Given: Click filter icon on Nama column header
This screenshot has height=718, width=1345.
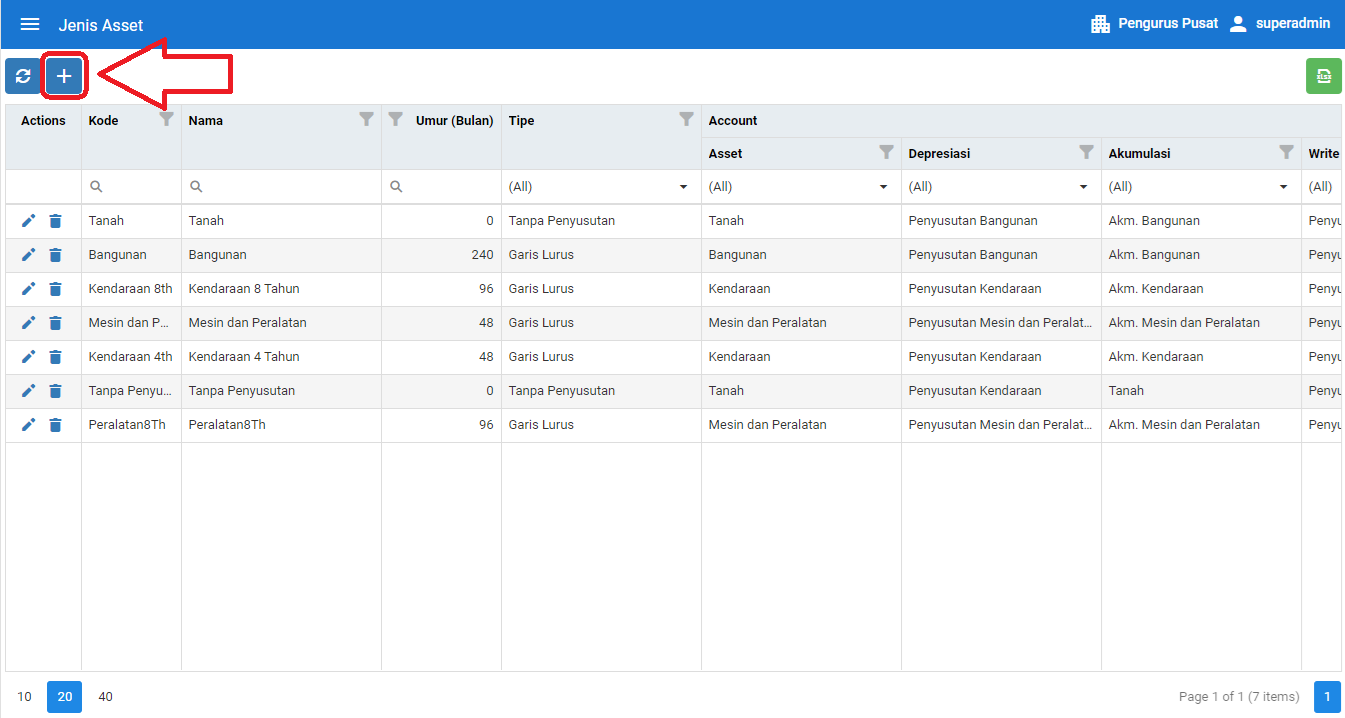Looking at the screenshot, I should tap(367, 119).
